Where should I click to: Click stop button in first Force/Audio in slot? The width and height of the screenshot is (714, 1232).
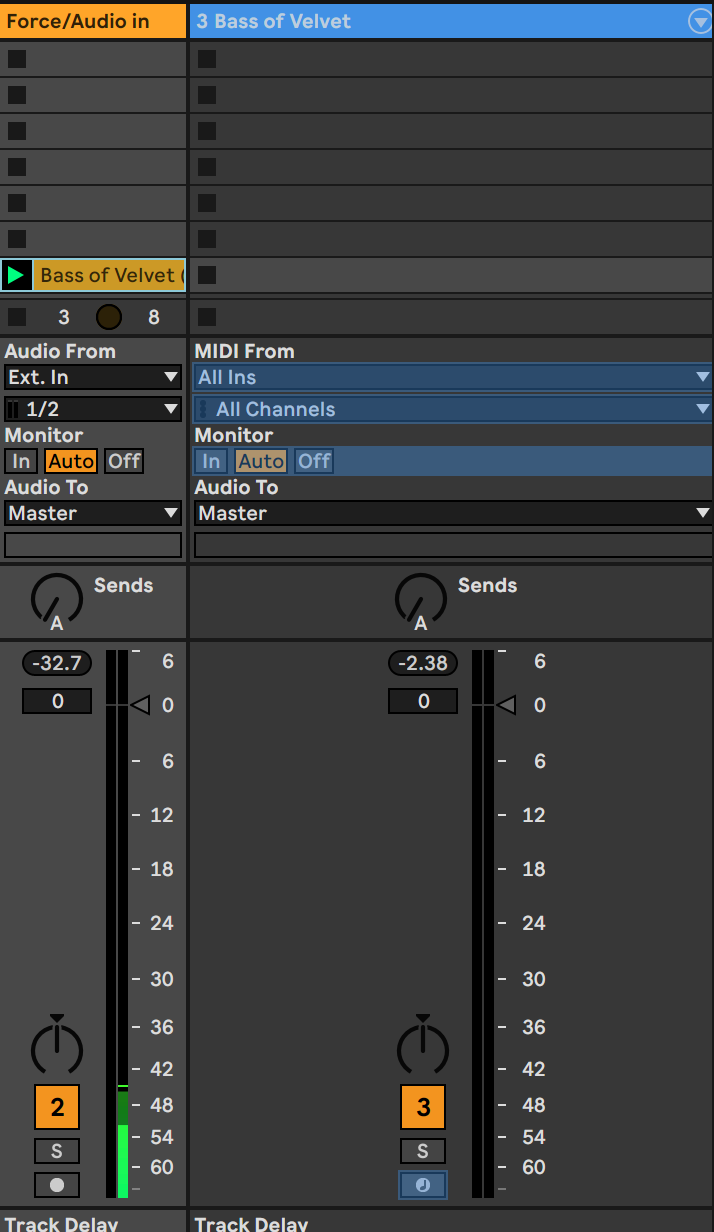(x=17, y=58)
